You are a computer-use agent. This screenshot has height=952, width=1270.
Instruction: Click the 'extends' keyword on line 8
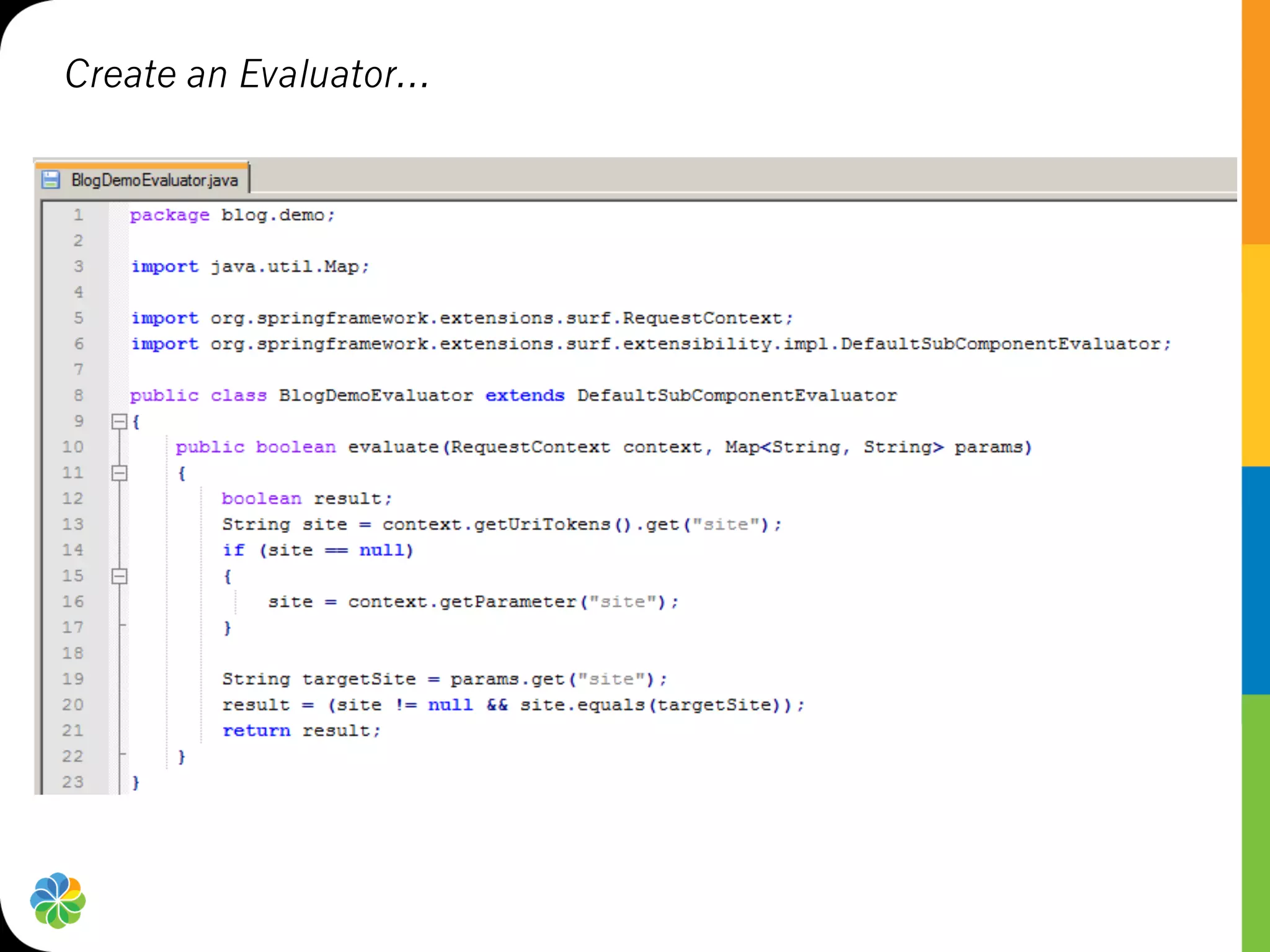point(525,395)
